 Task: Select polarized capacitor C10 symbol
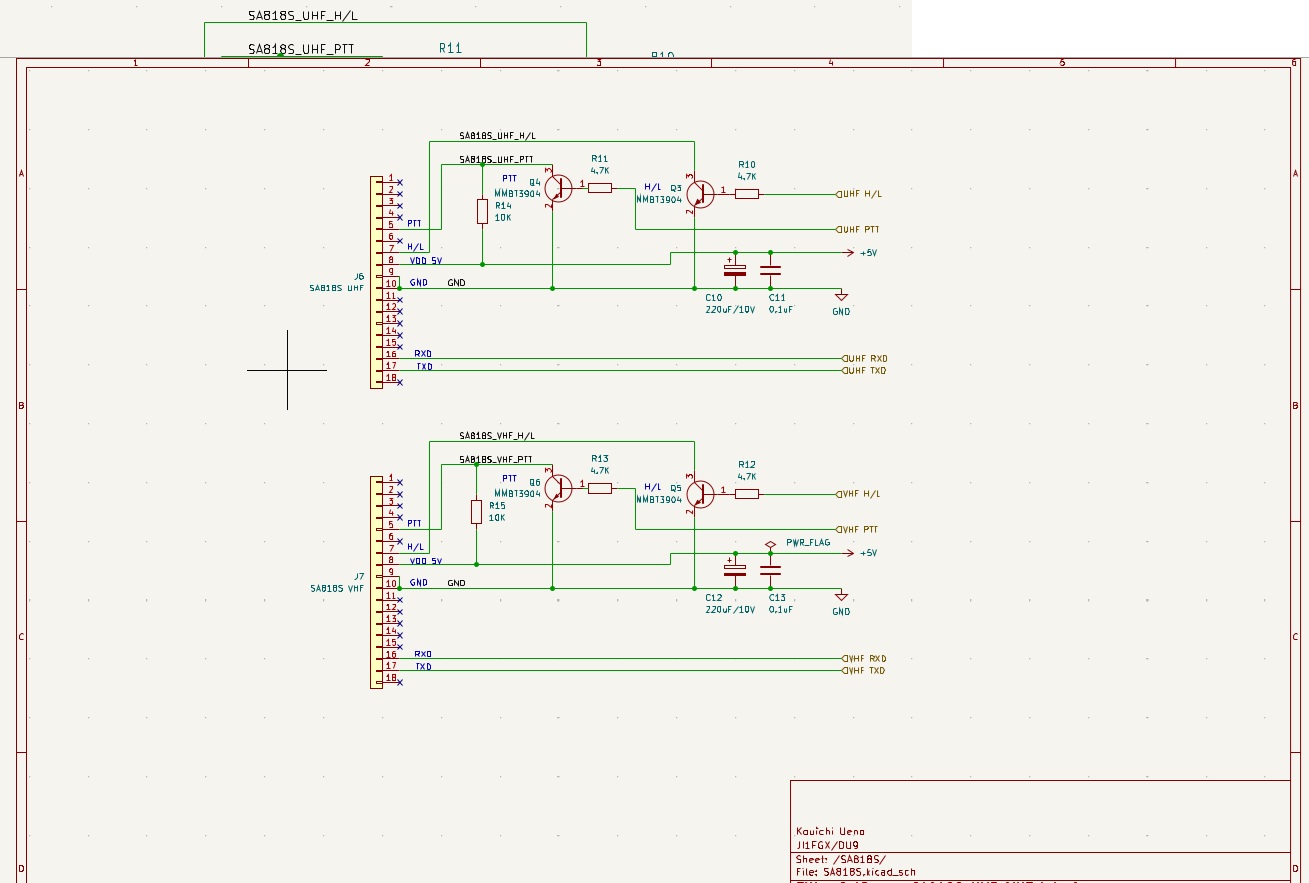735,270
